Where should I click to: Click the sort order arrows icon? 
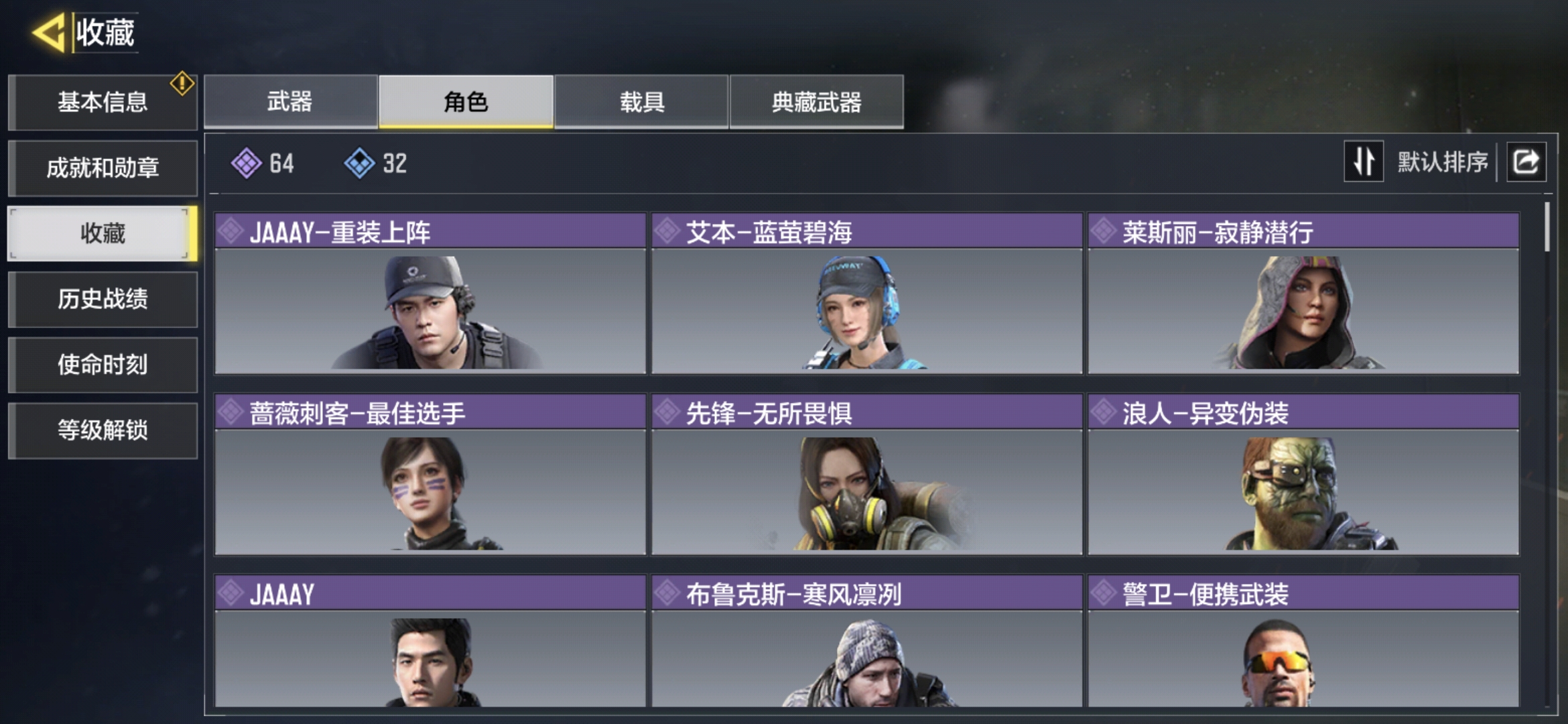[1364, 162]
